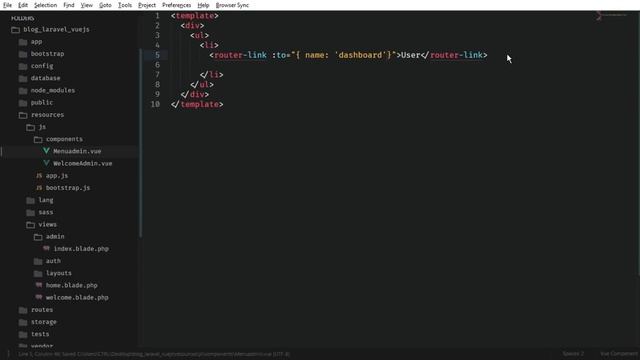The width and height of the screenshot is (640, 360).
Task: Click the layouts folder icon
Action: click(38, 273)
